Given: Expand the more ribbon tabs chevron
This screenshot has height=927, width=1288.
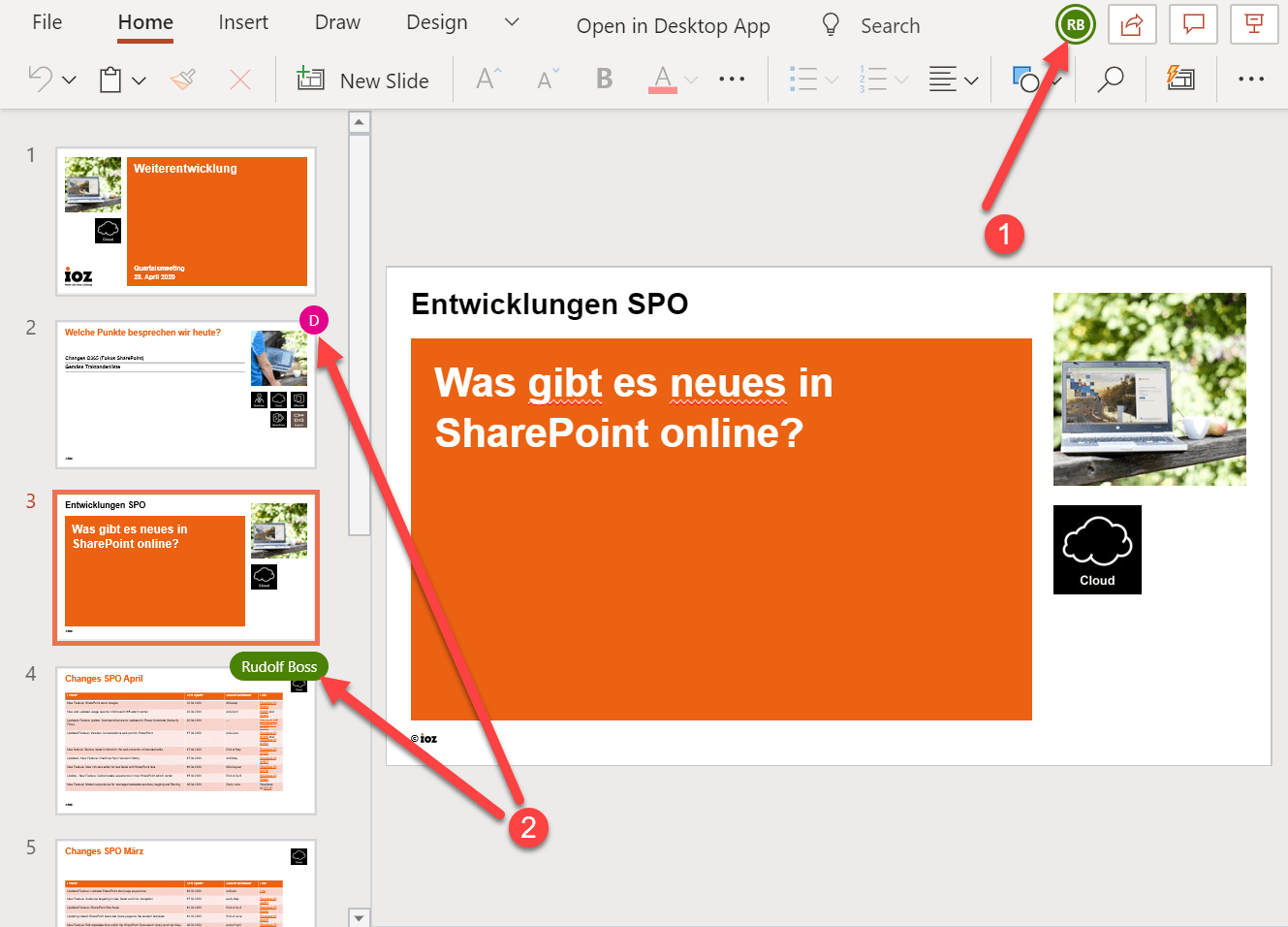Looking at the screenshot, I should pyautogui.click(x=513, y=22).
